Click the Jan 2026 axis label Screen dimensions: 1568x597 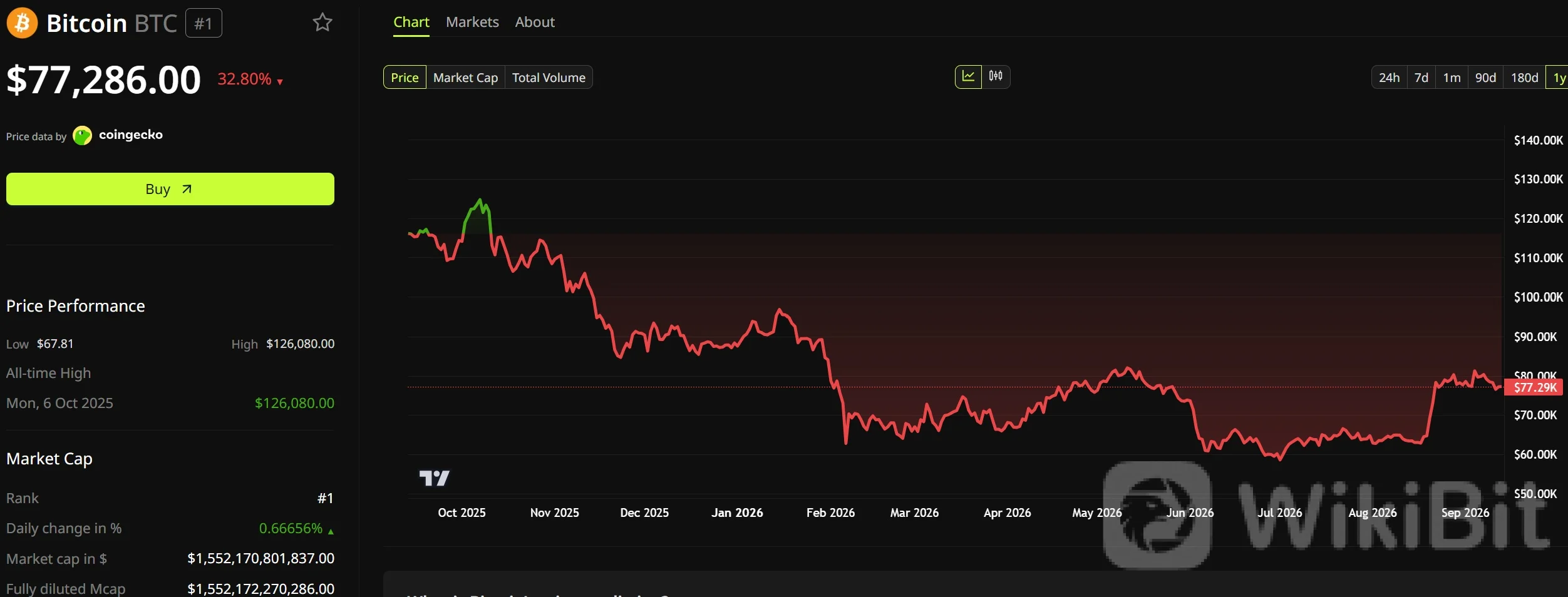tap(737, 513)
